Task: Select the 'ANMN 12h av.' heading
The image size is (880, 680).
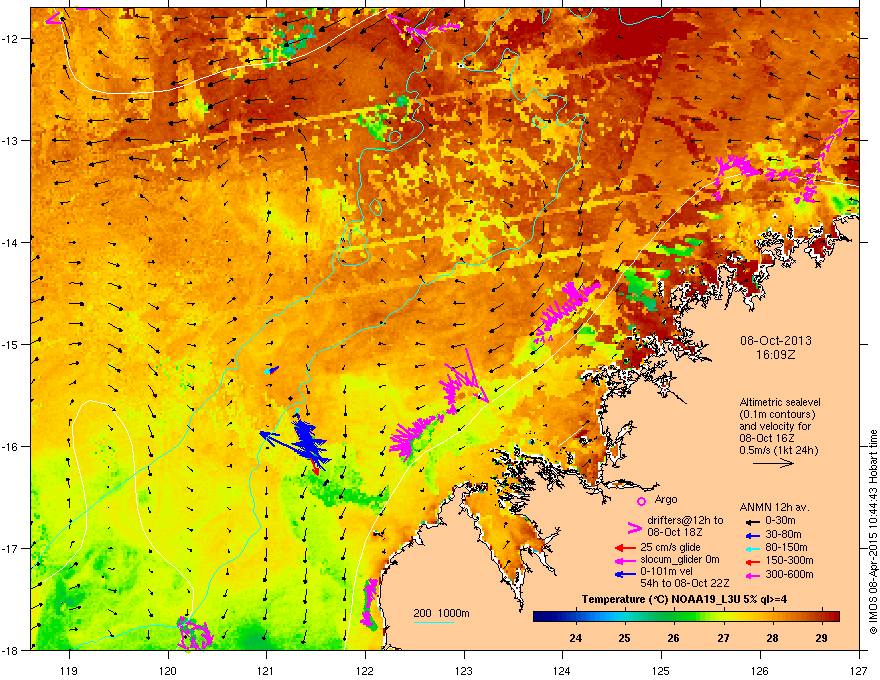Action: click(x=774, y=508)
